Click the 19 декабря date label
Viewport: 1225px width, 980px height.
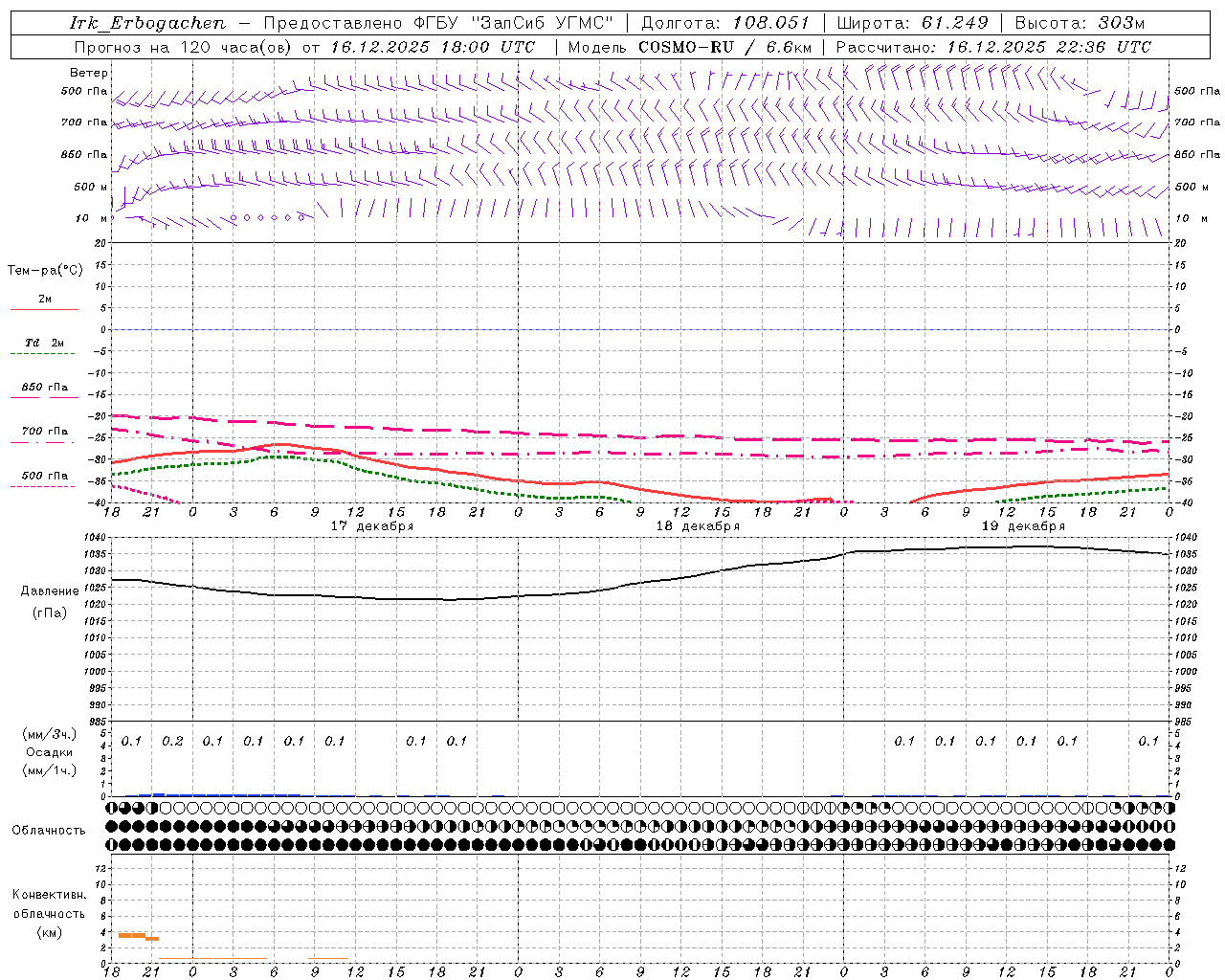1023,526
